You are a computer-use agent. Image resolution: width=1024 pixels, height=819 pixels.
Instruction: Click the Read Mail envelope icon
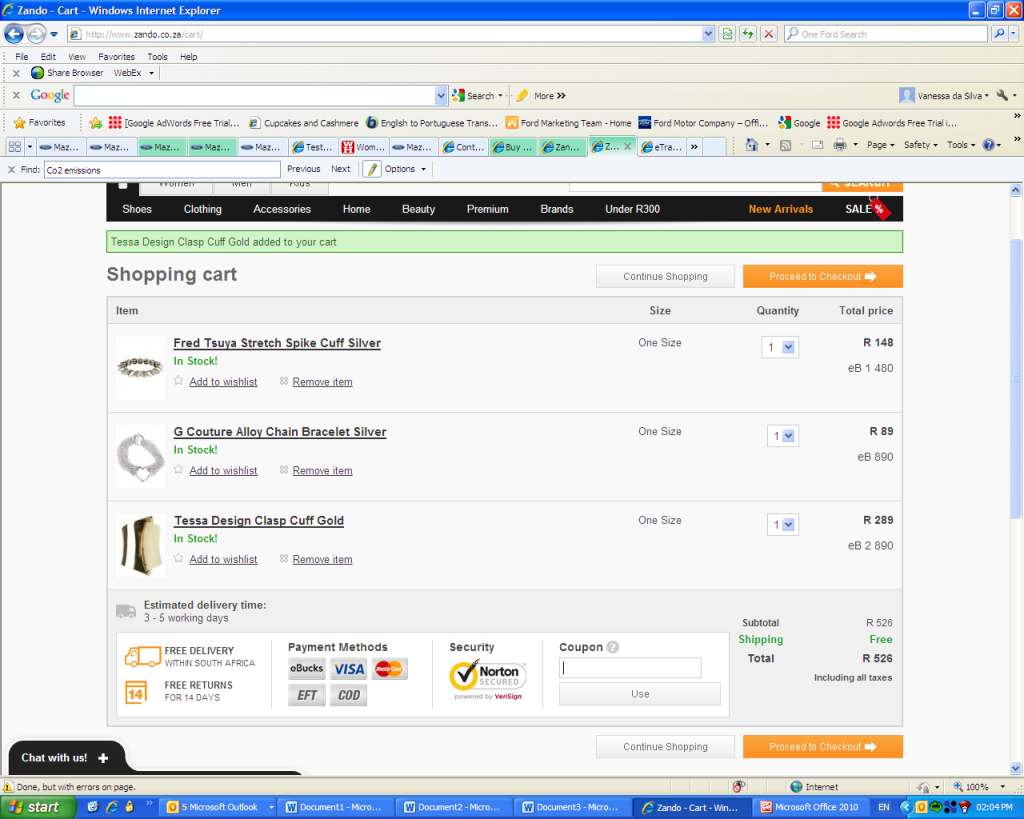click(x=817, y=145)
